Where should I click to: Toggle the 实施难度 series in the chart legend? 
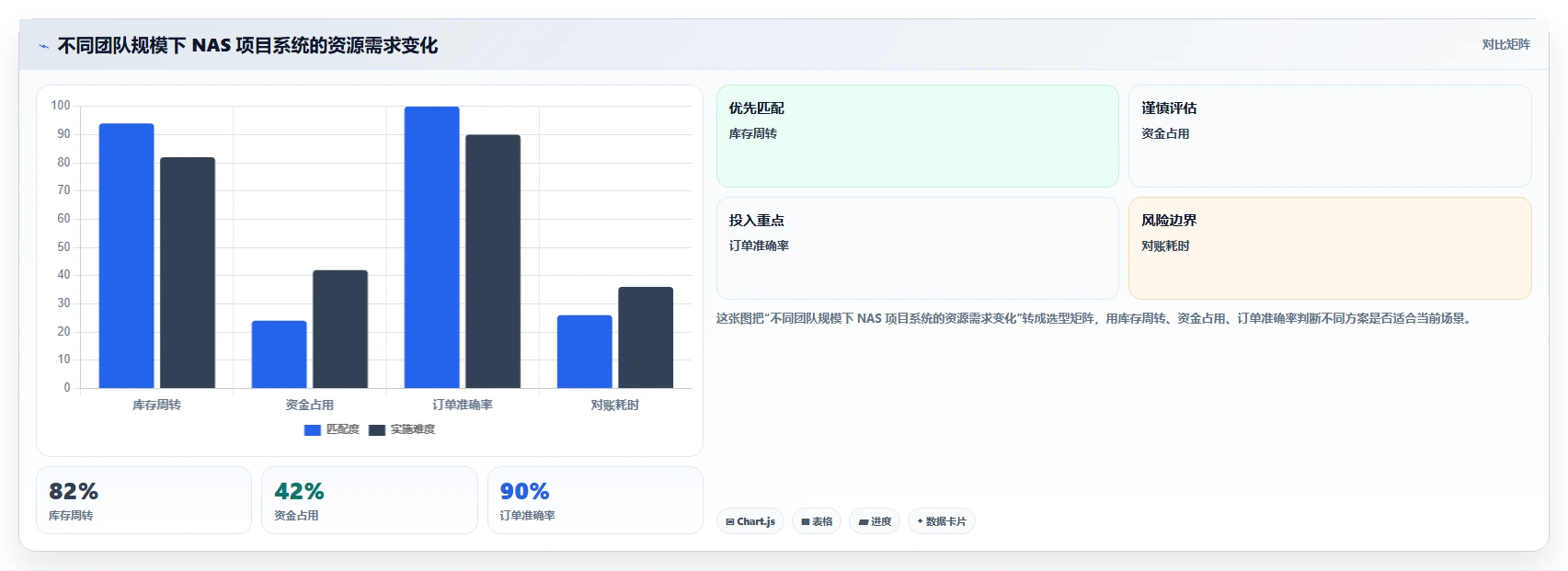click(402, 429)
